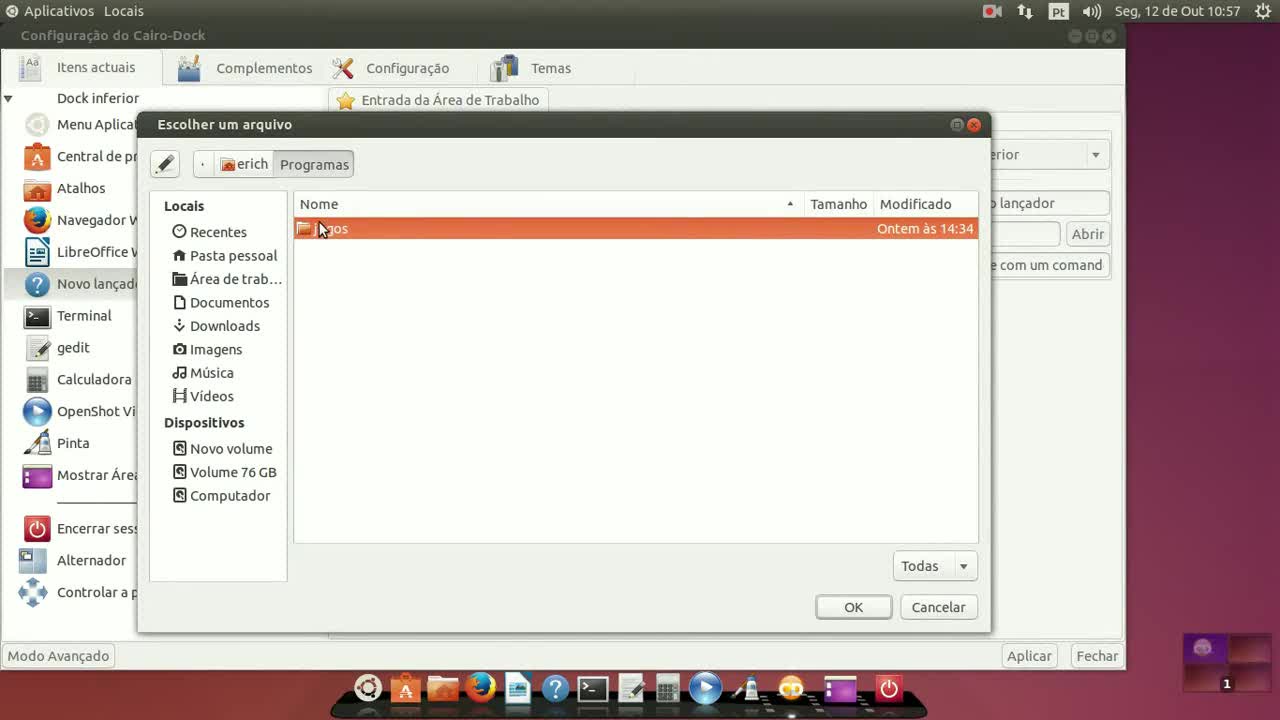Switch to the Temas tab
Screen dimensions: 1280x720
point(531,68)
